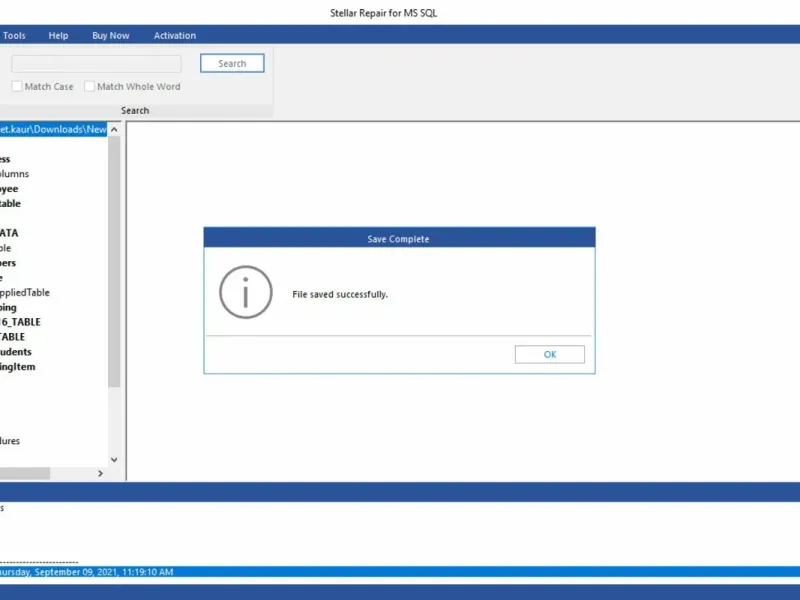The width and height of the screenshot is (800, 600).
Task: Select the tree item ending in 'ppliedTable'
Action: tap(25, 293)
